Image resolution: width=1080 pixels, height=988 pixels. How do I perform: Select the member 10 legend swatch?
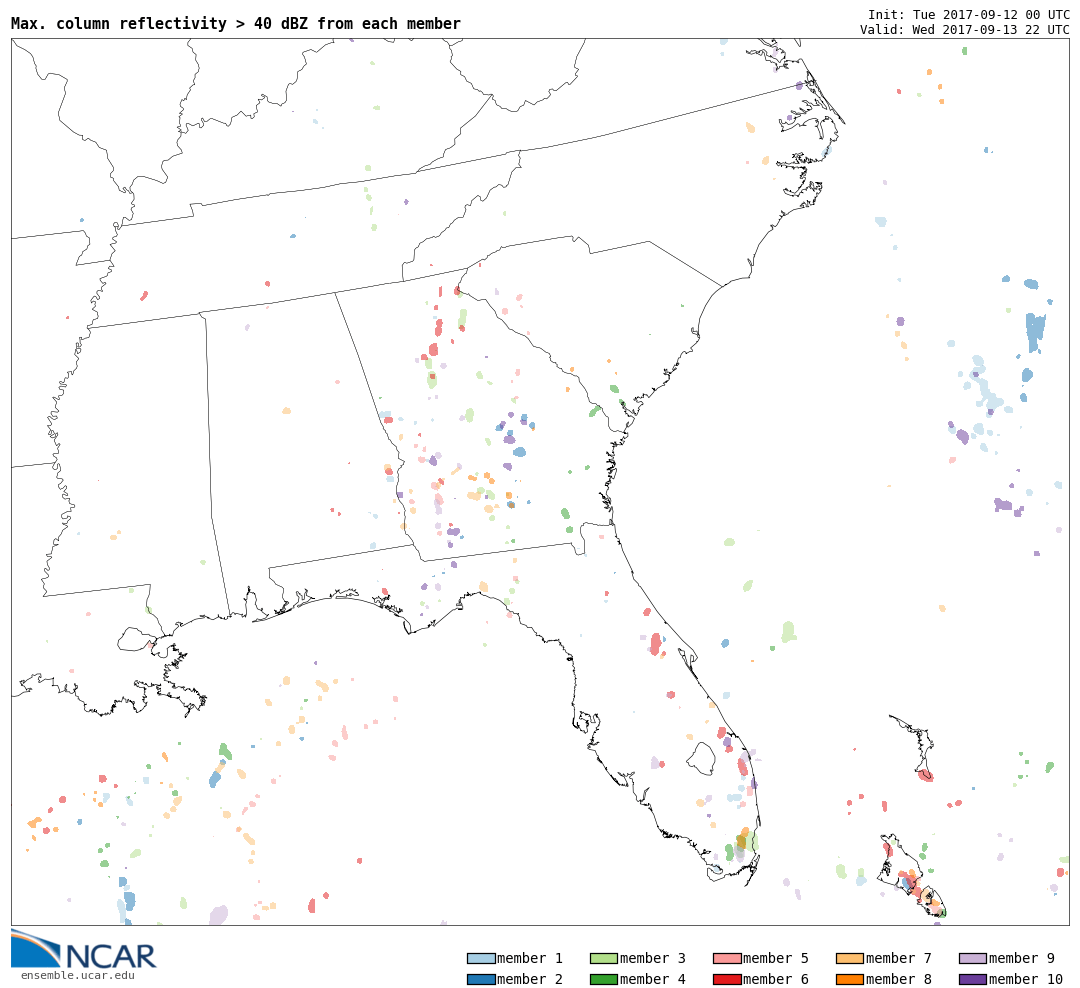click(973, 979)
